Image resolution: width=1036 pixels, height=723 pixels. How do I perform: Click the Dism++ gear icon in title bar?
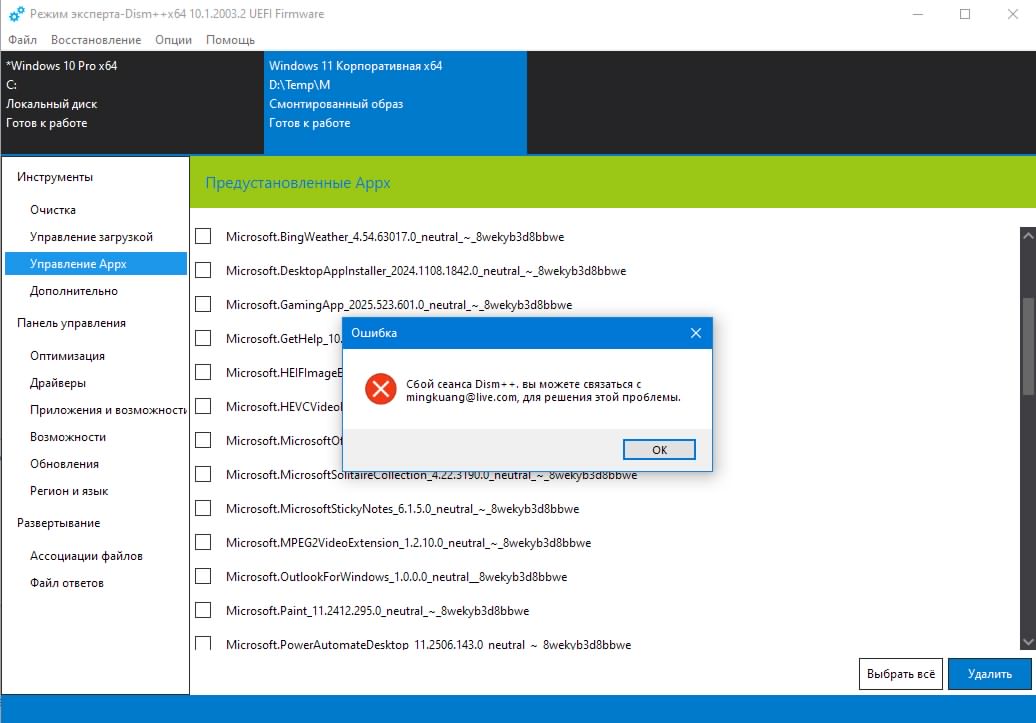click(x=16, y=14)
